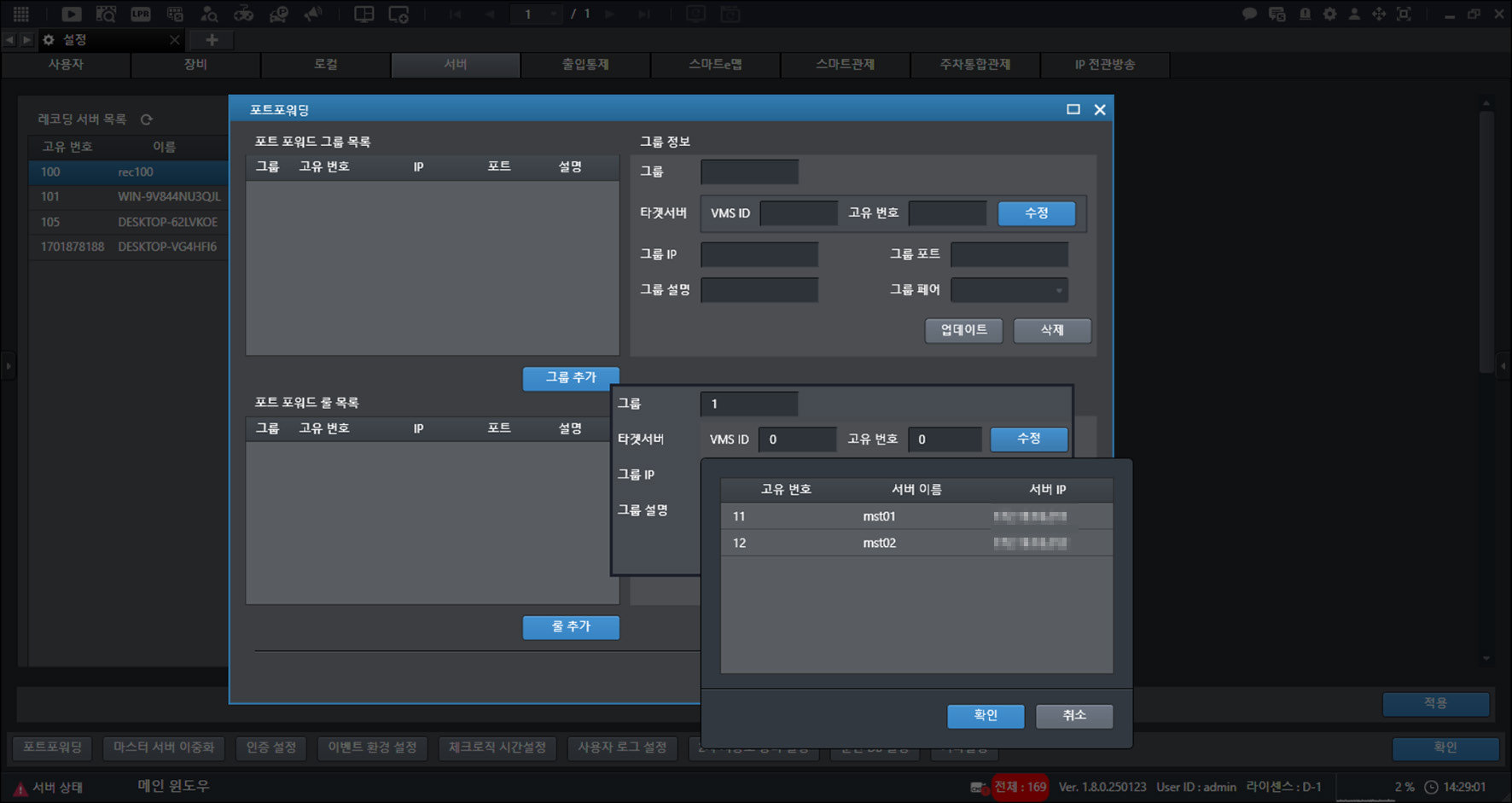1512x803 pixels.
Task: Open the 그룹 페어 dropdown
Action: 1009,290
